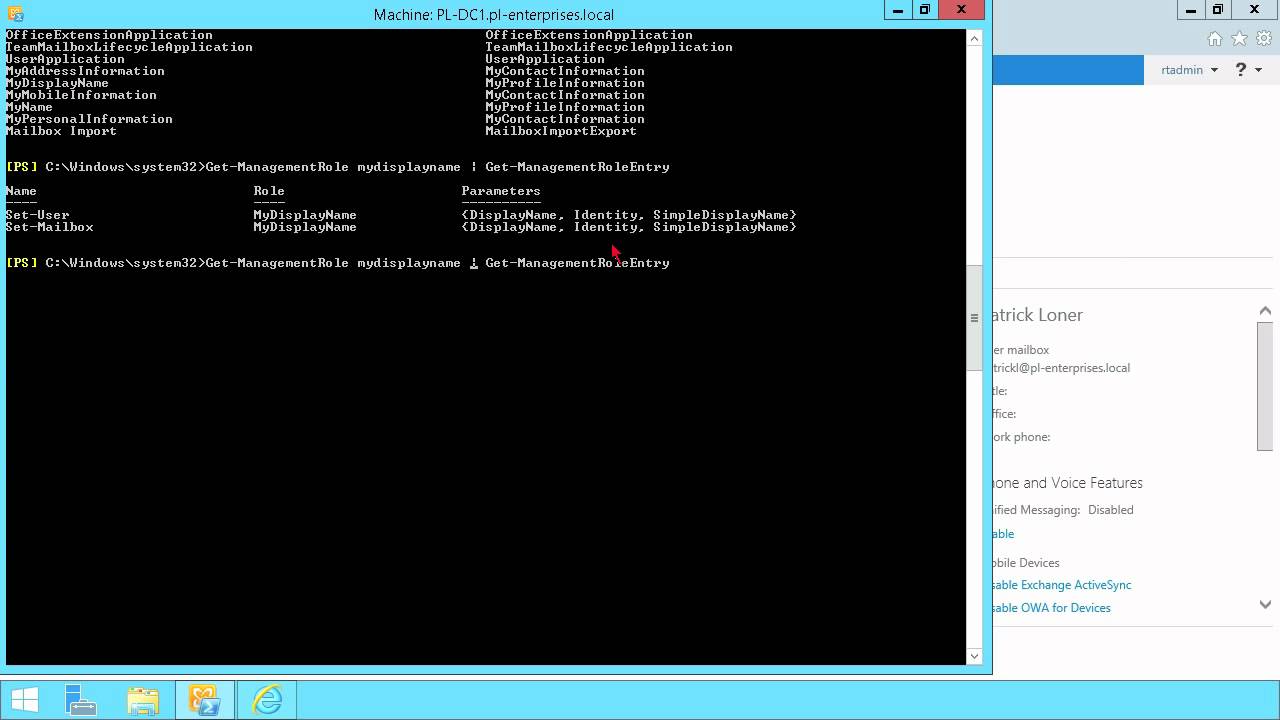Minimize the Internet Explorer window

pos(1189,10)
